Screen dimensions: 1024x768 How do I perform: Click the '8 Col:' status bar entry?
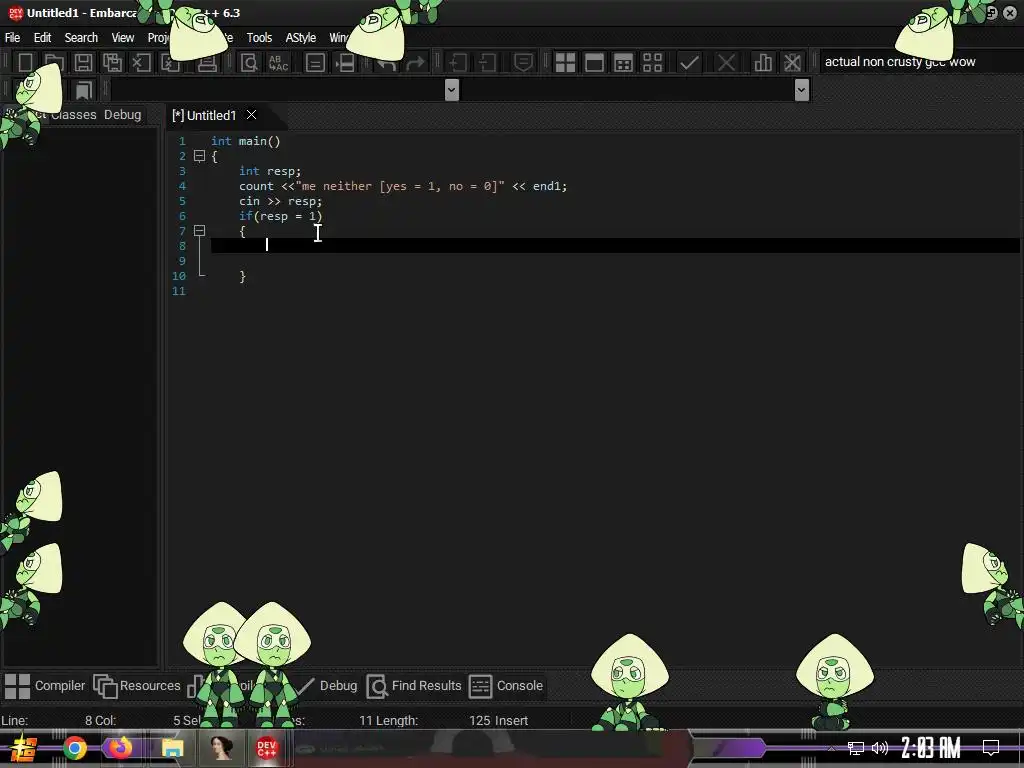click(100, 720)
